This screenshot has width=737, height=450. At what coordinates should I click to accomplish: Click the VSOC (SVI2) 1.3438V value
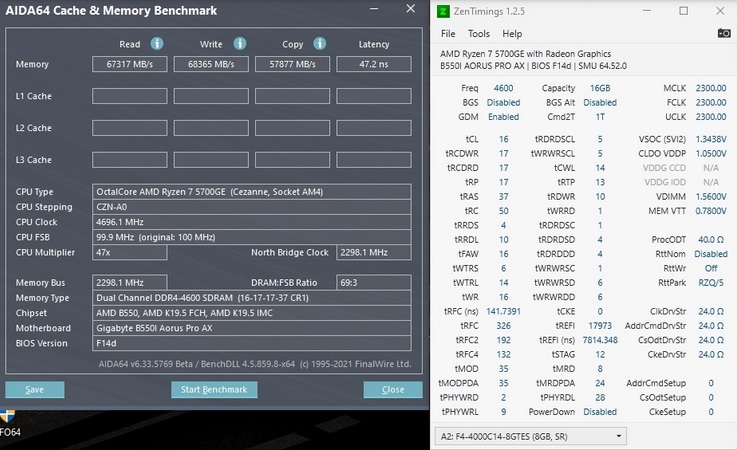point(711,139)
